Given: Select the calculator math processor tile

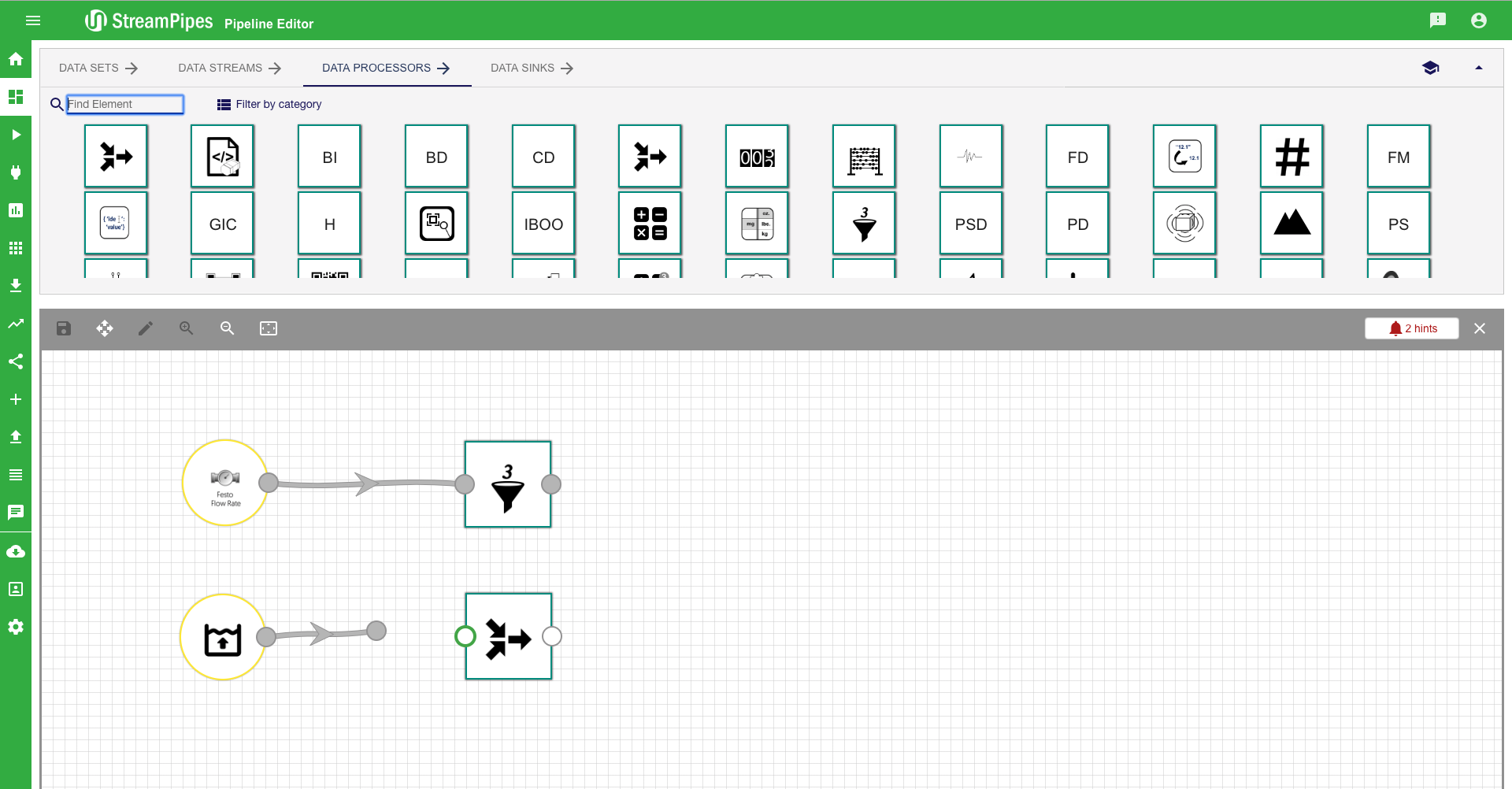Looking at the screenshot, I should pos(650,224).
